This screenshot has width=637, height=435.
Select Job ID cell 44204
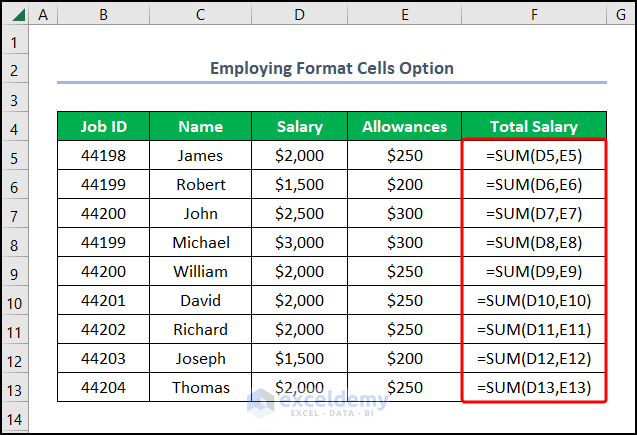tap(103, 388)
